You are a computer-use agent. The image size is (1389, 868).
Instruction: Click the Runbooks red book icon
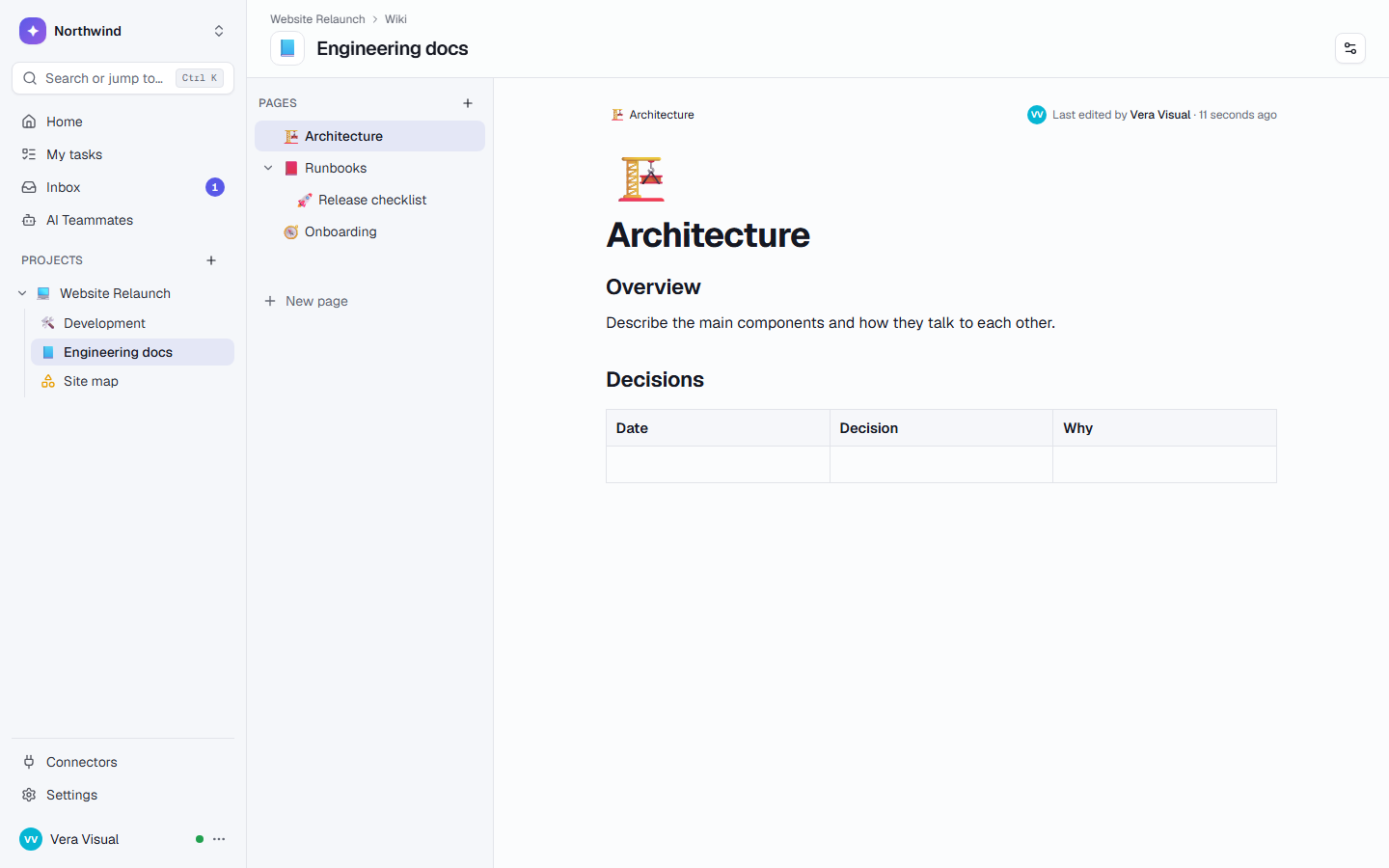[291, 168]
